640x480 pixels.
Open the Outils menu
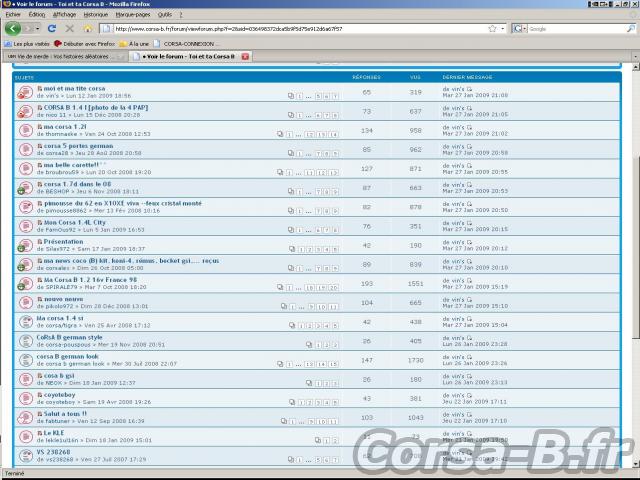(x=164, y=14)
